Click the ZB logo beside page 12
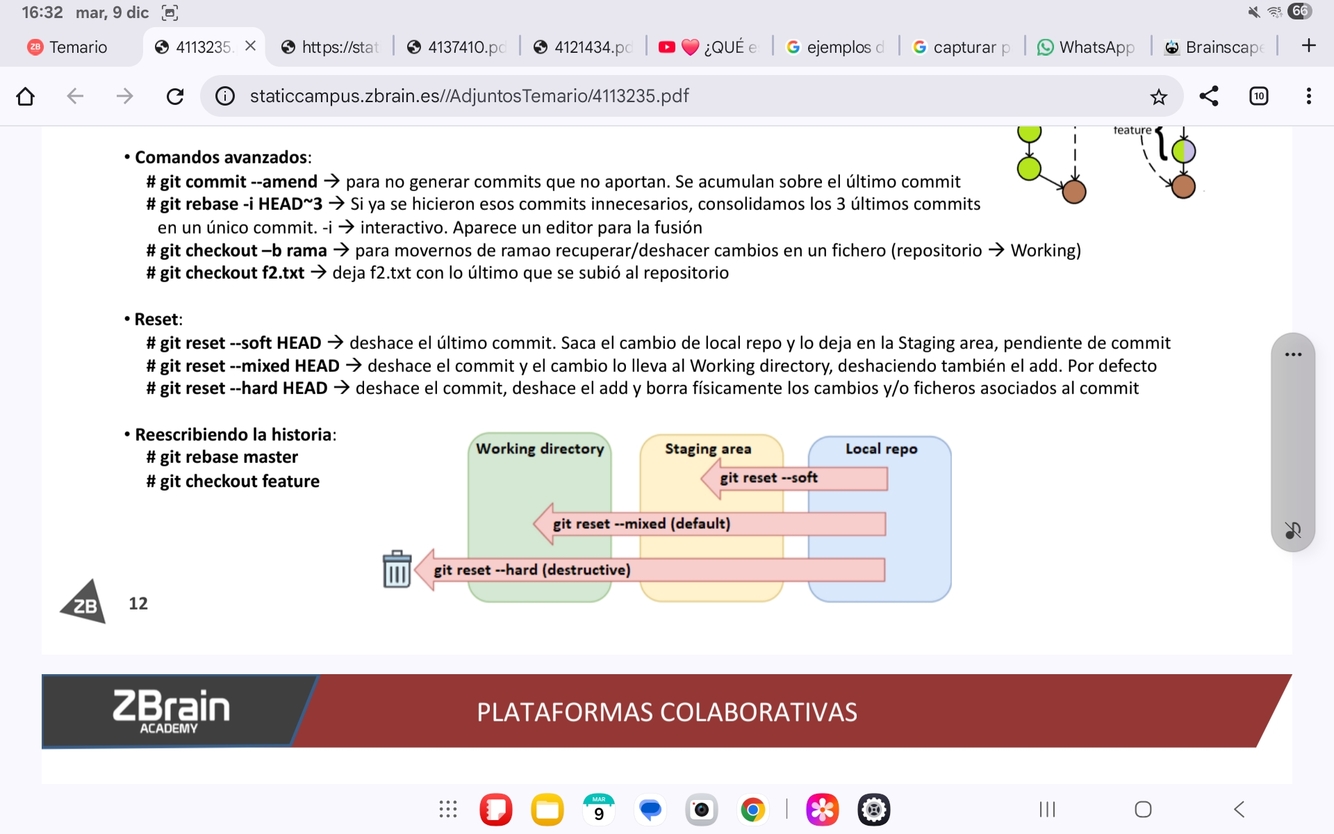Image resolution: width=1334 pixels, height=834 pixels. (x=83, y=602)
